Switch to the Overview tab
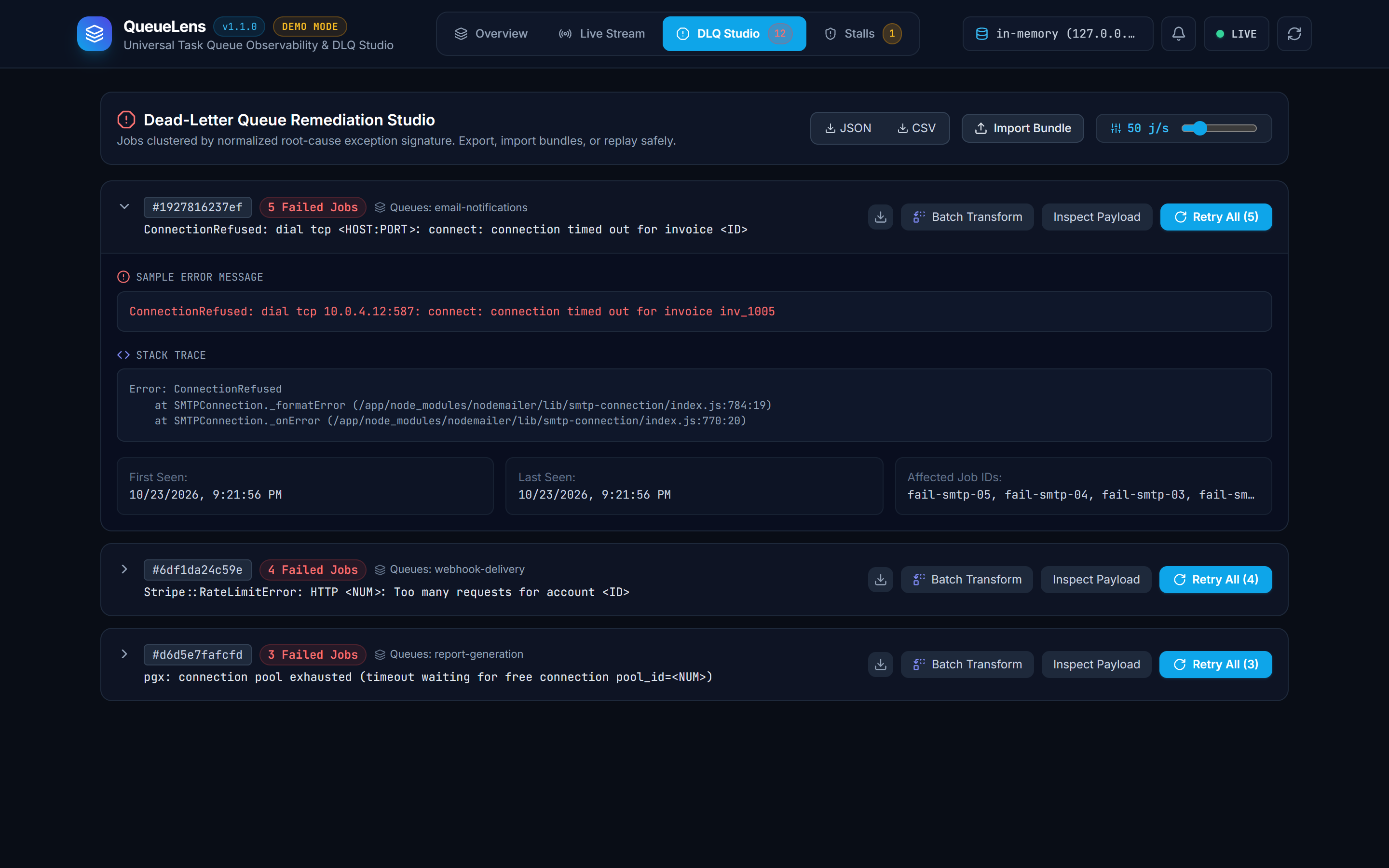 [491, 34]
